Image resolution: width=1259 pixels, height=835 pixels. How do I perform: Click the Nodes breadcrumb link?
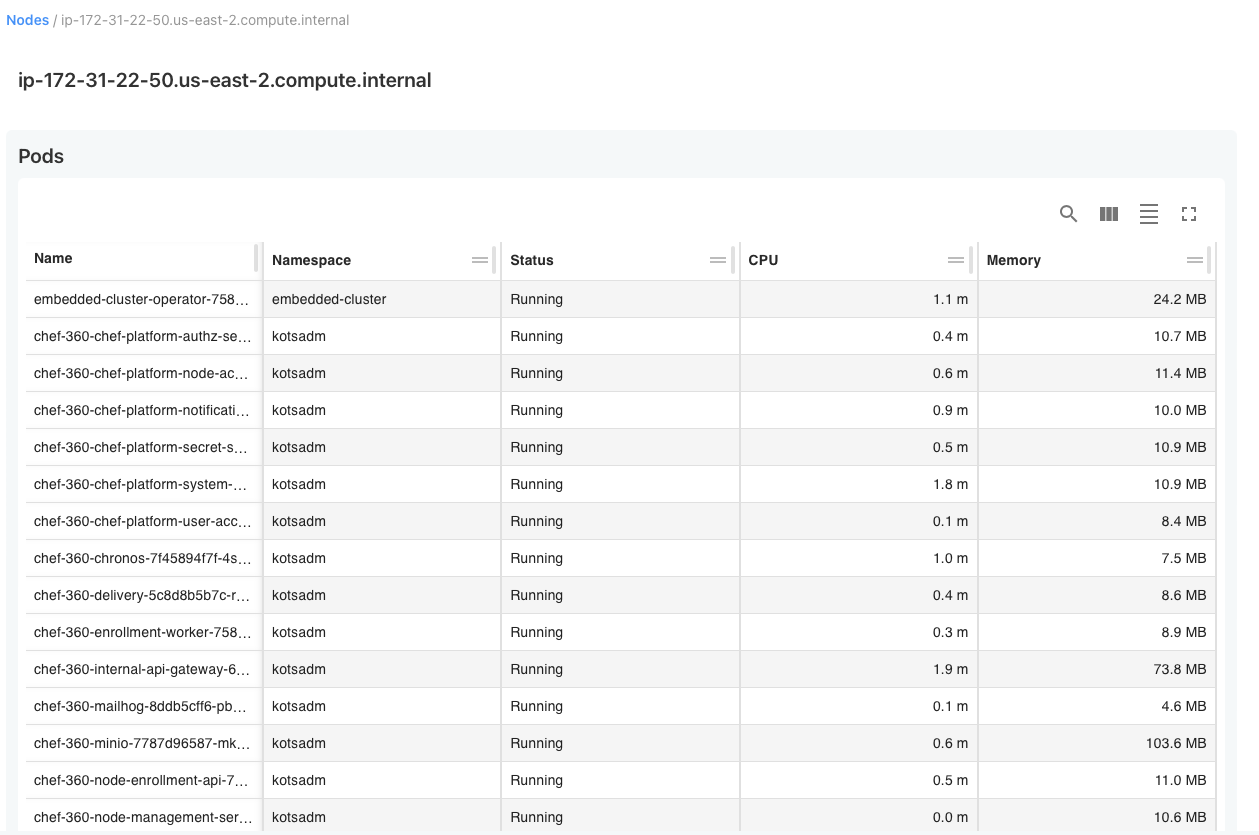[x=27, y=20]
